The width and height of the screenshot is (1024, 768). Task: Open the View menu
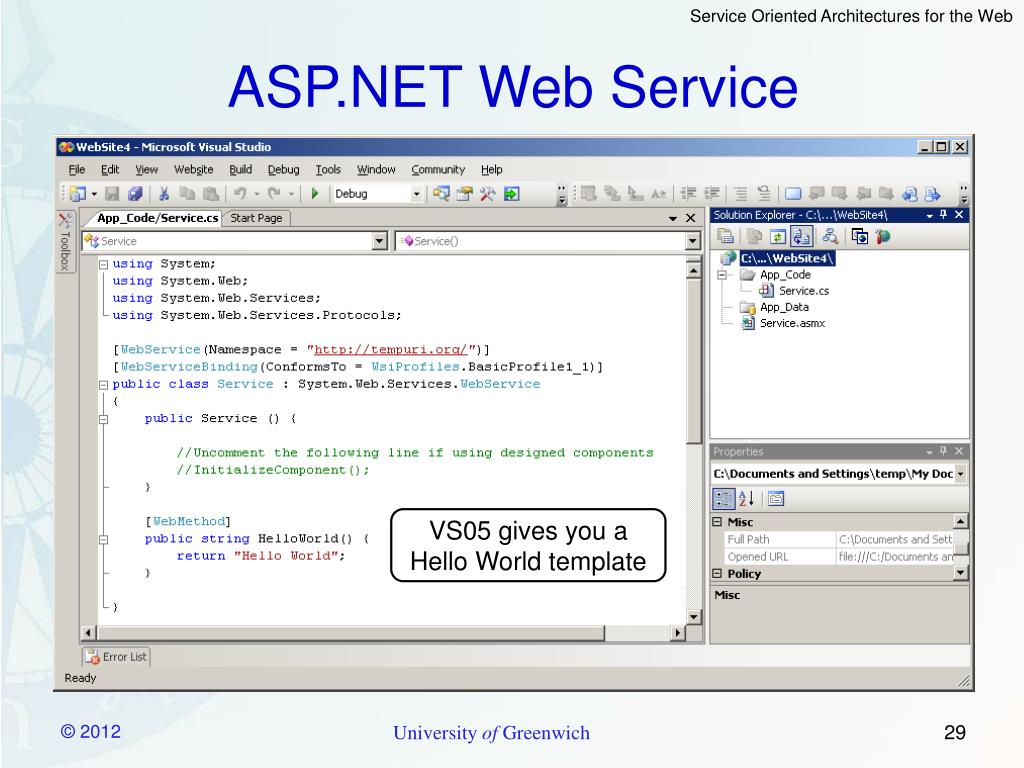point(146,170)
